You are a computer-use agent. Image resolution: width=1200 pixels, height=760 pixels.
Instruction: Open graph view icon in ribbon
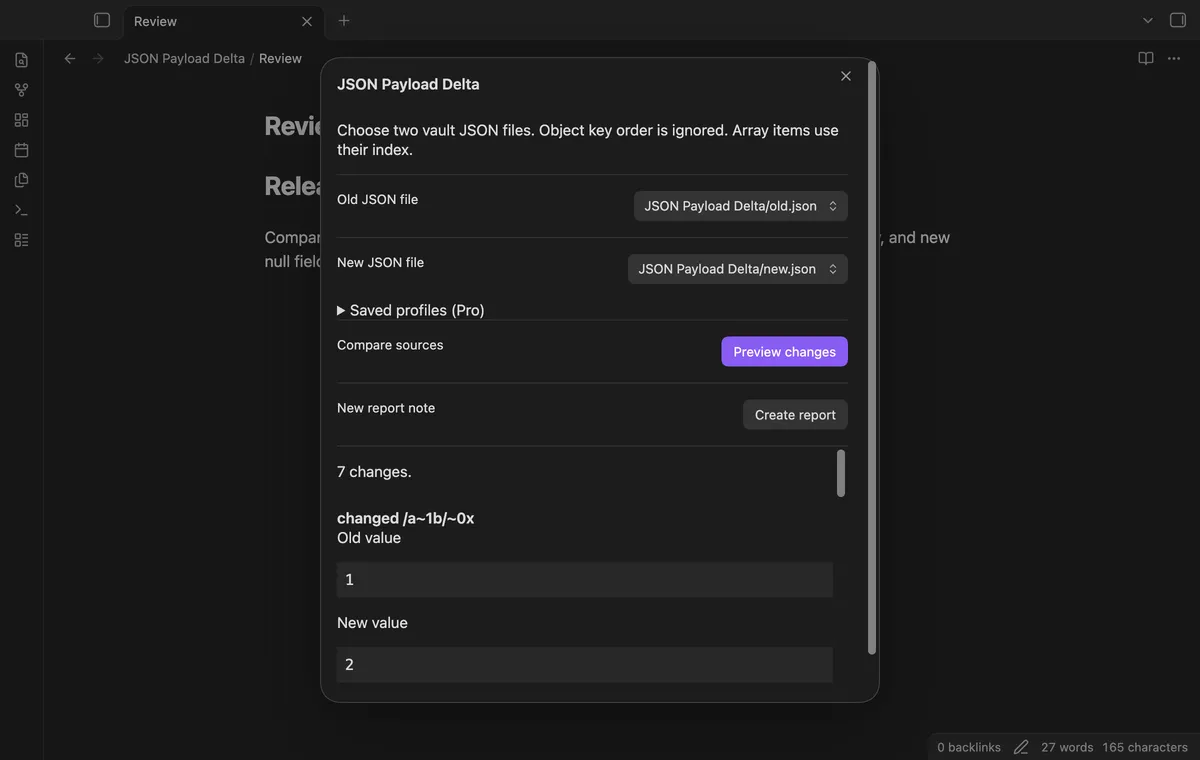(21, 90)
